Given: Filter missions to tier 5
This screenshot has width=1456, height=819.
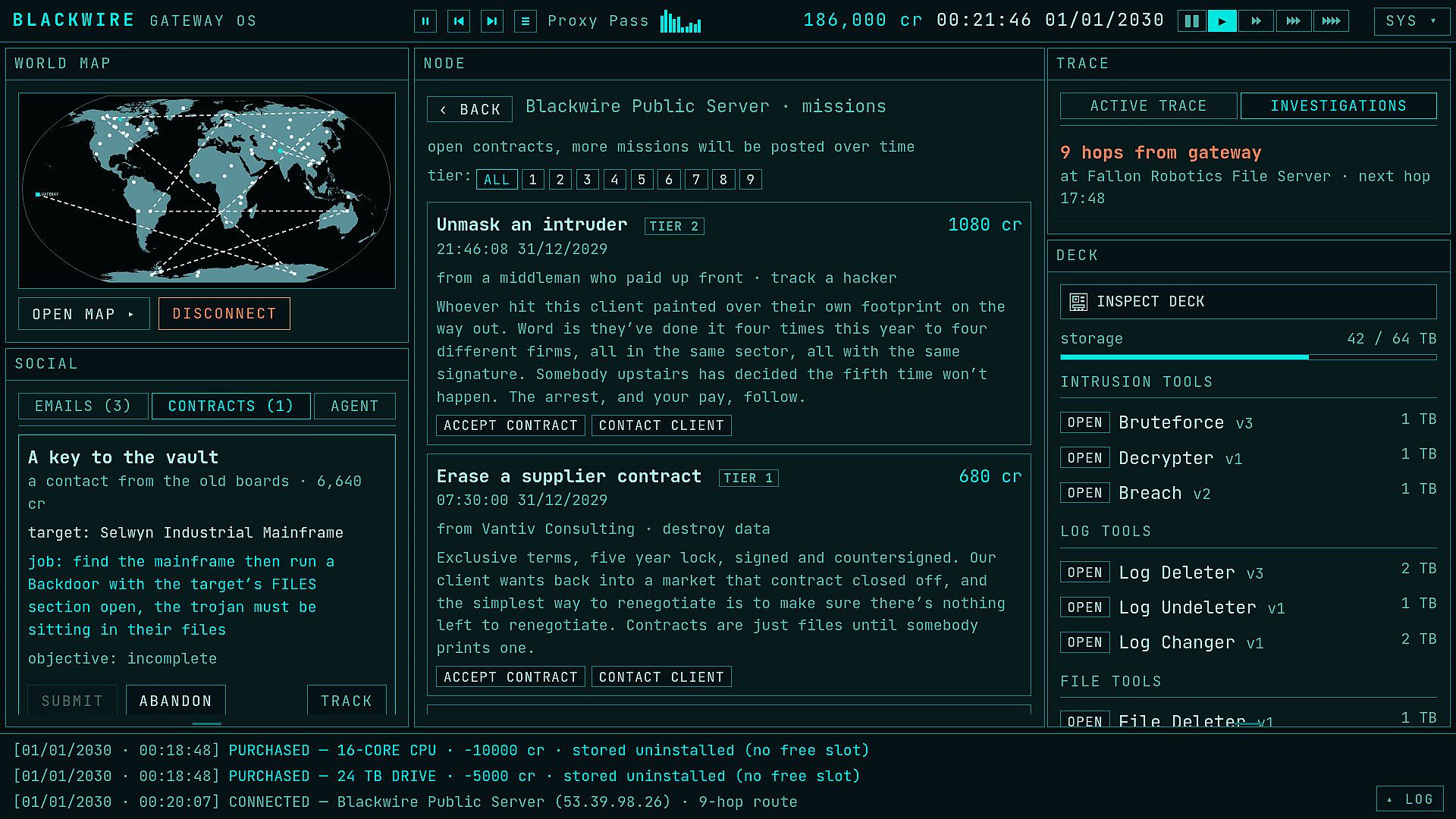Looking at the screenshot, I should click(x=642, y=180).
